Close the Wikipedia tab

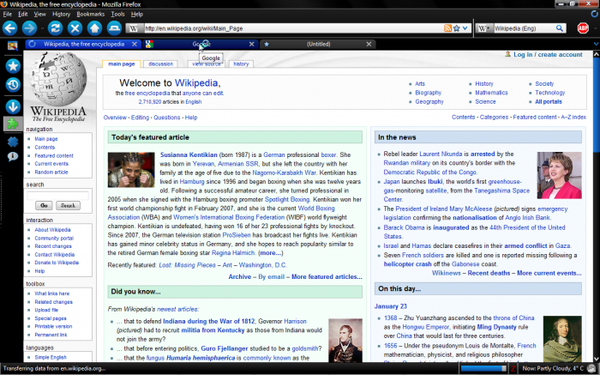[134, 44]
